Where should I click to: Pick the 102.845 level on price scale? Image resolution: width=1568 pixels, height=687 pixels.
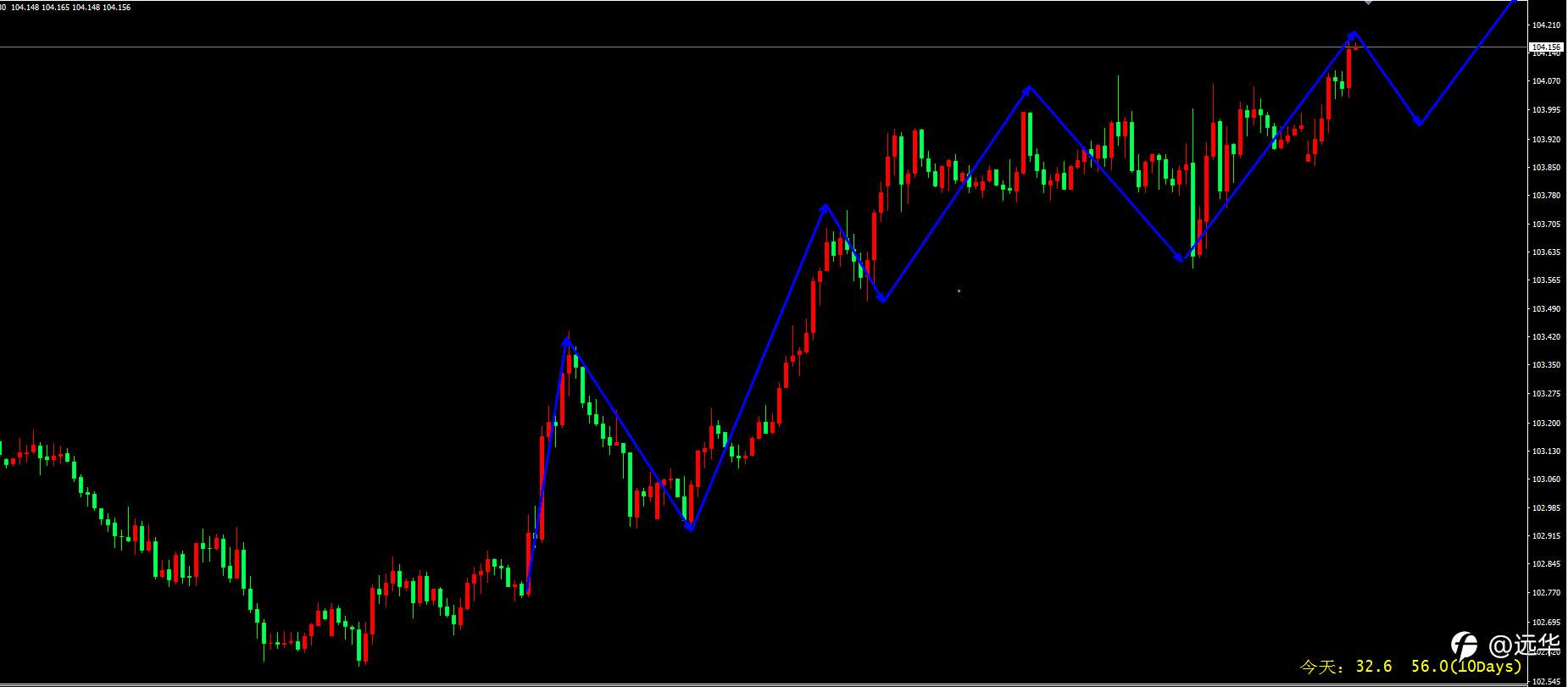pyautogui.click(x=1547, y=564)
